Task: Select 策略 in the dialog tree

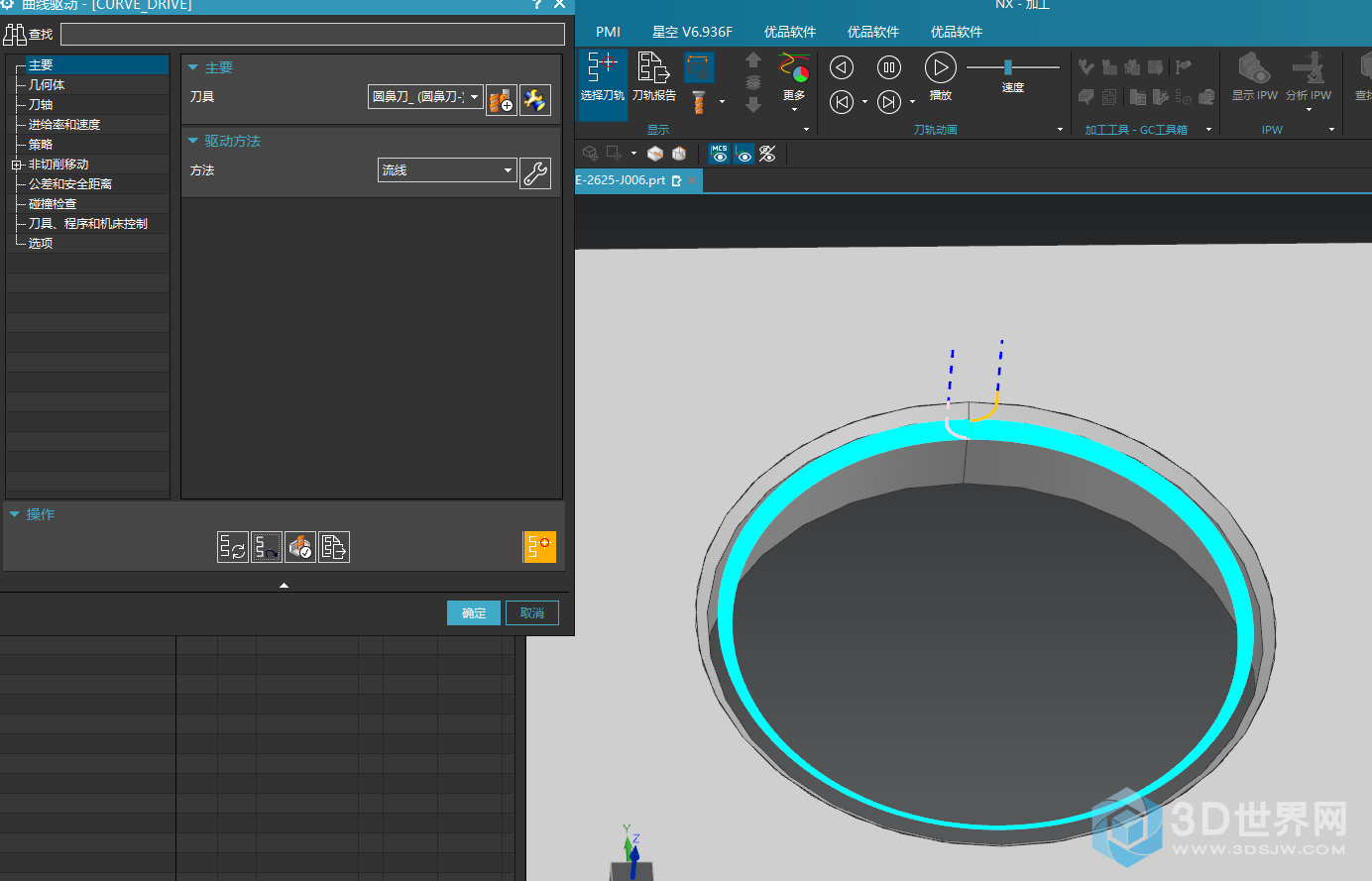Action: (x=41, y=145)
